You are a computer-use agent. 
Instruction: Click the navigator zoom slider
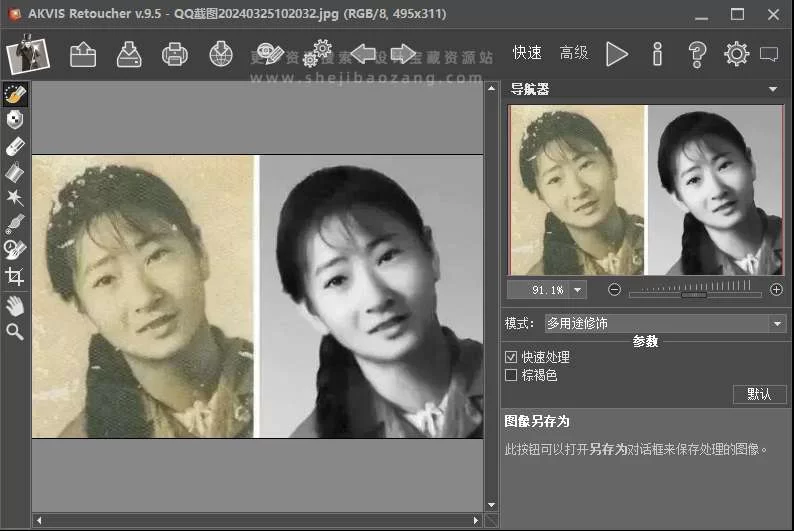point(694,290)
